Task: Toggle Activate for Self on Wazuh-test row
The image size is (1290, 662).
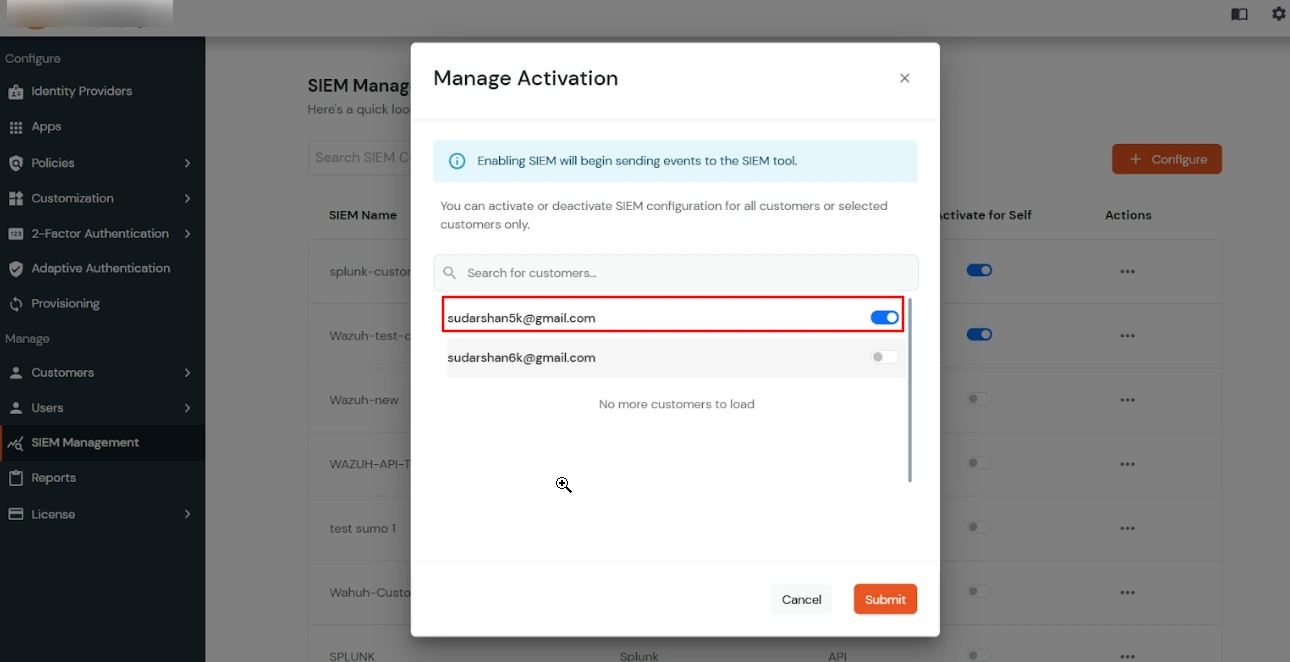Action: click(x=979, y=335)
